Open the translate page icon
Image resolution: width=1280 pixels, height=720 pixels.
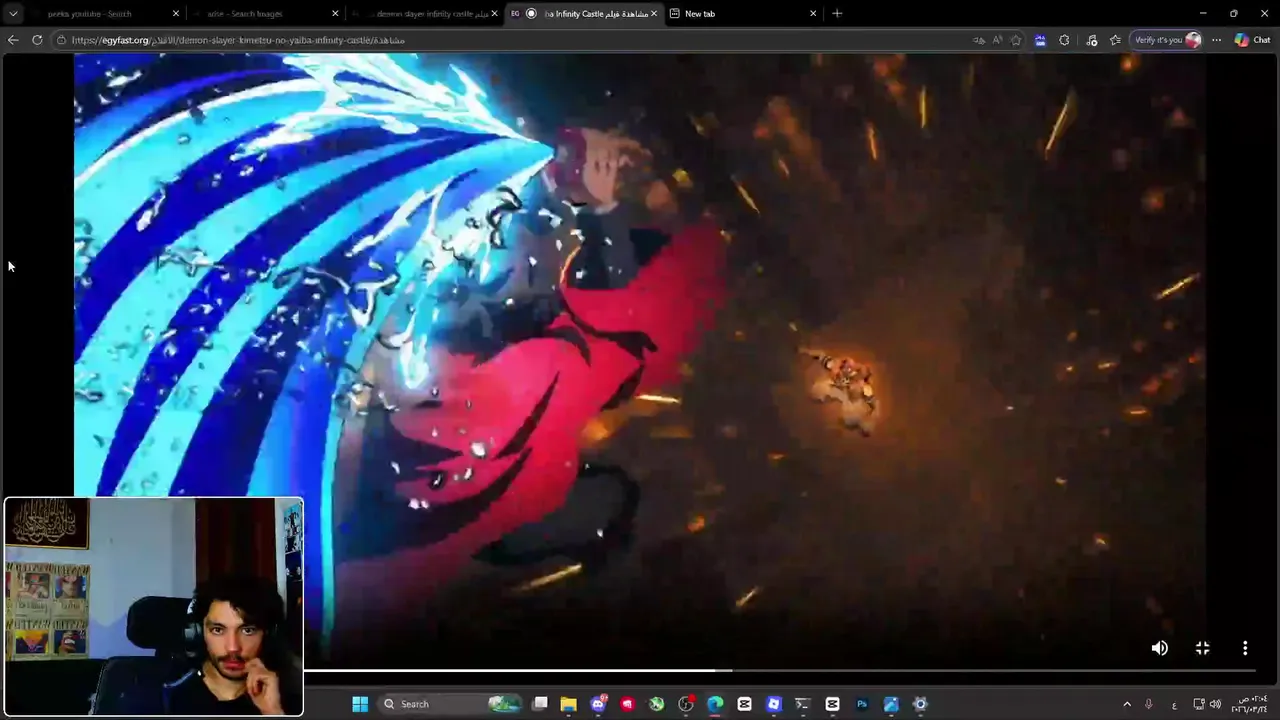(978, 40)
